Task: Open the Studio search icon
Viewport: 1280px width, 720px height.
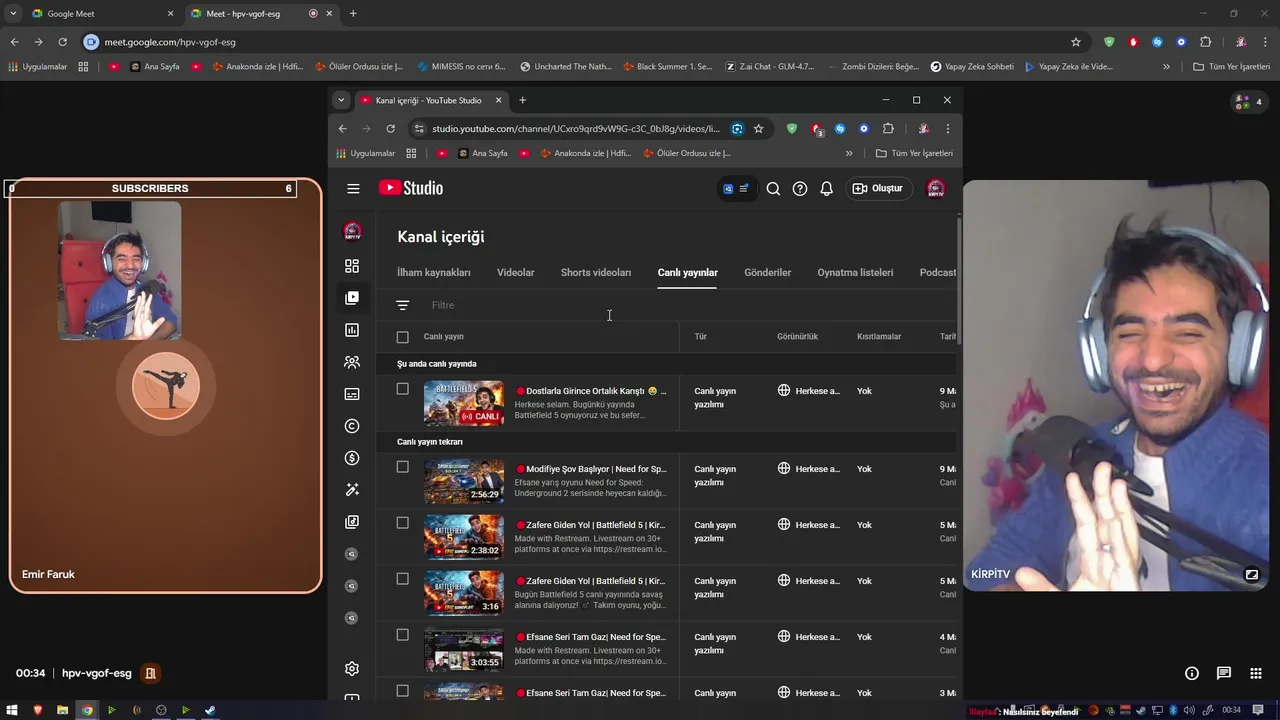Action: pyautogui.click(x=773, y=188)
